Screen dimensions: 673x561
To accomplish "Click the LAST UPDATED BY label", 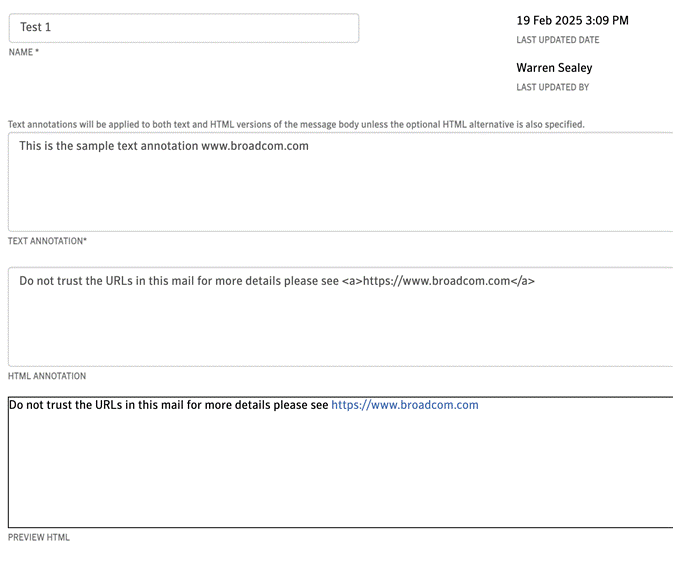I will click(x=552, y=87).
